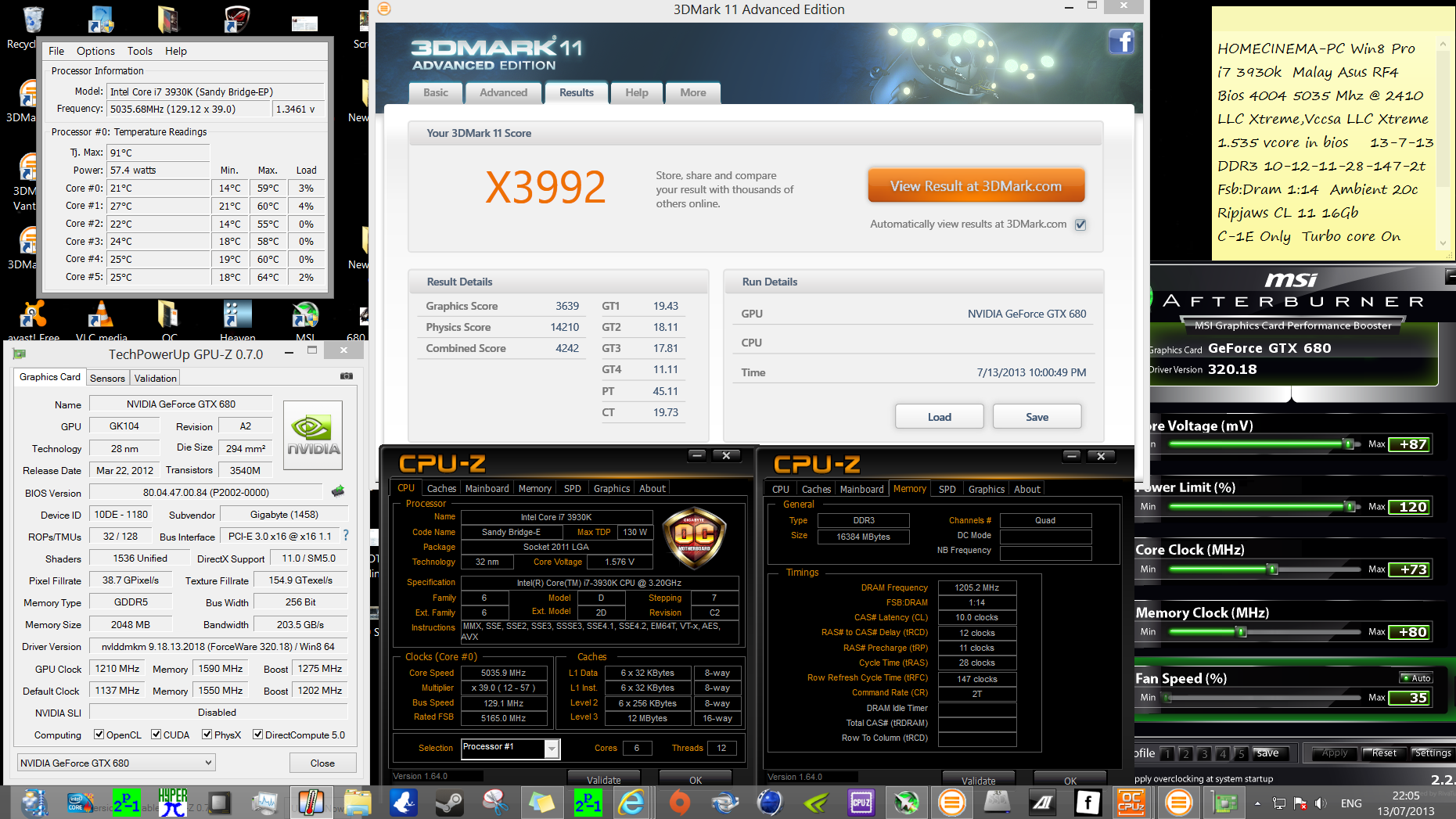
Task: Toggle PhysX checkbox in GPU-Z
Action: click(x=207, y=735)
